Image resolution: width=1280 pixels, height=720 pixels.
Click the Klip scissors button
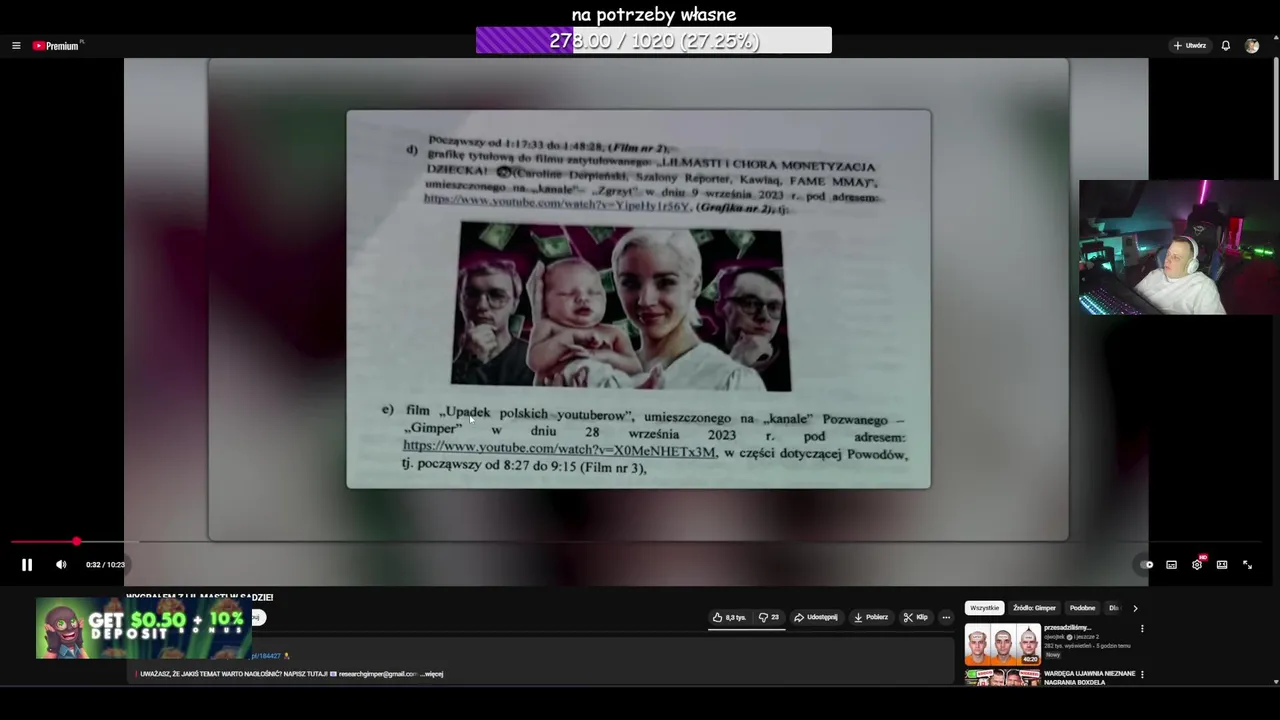tap(916, 617)
